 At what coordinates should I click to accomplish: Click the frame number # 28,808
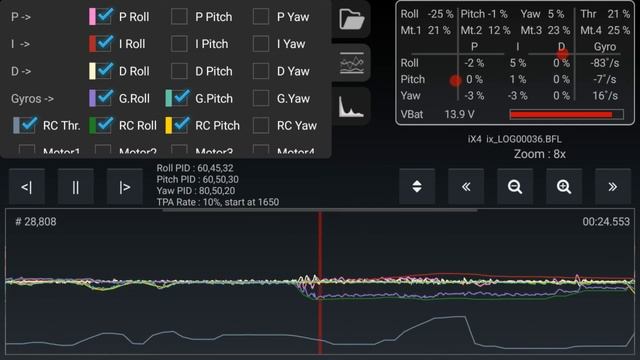(x=36, y=222)
